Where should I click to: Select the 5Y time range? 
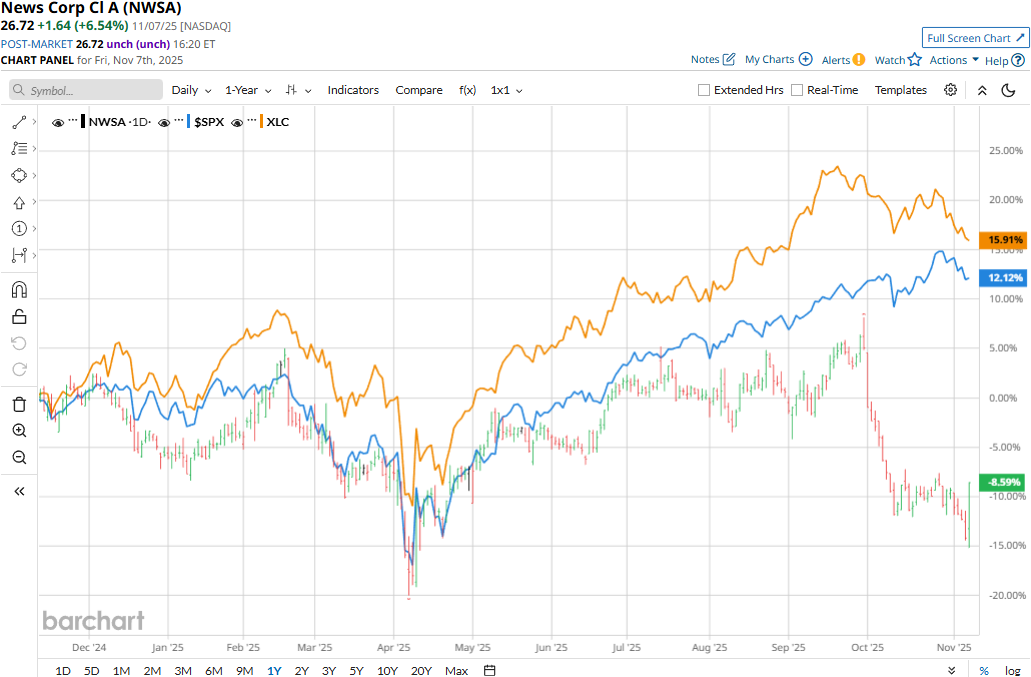(356, 670)
